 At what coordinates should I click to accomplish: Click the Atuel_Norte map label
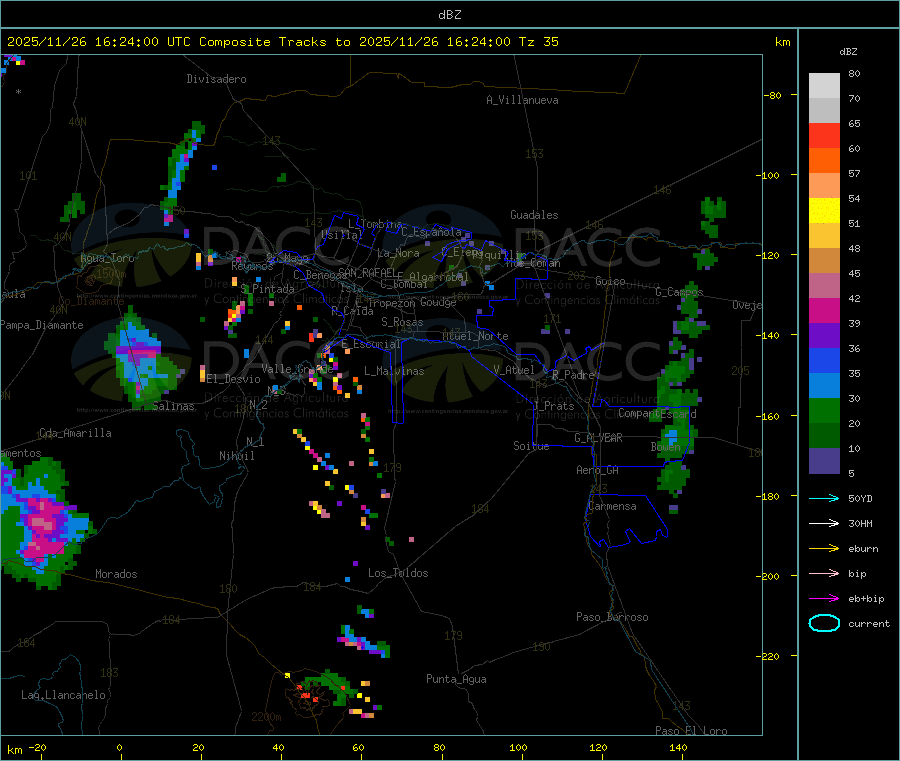click(475, 336)
